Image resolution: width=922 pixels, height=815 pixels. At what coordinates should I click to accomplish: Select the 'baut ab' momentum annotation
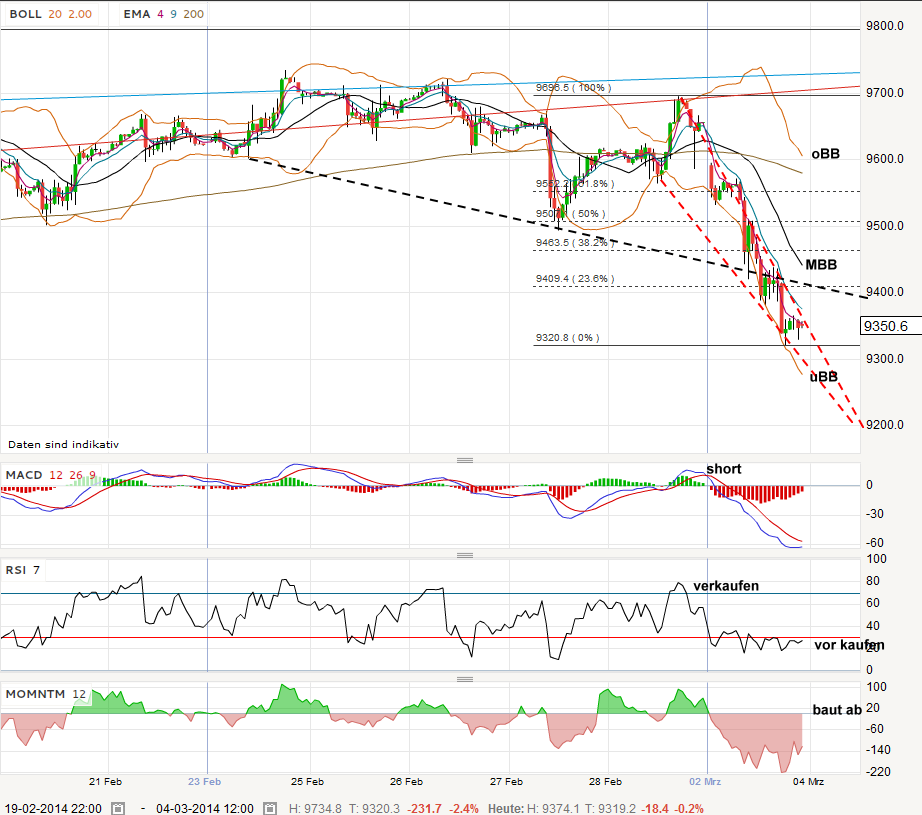point(837,710)
